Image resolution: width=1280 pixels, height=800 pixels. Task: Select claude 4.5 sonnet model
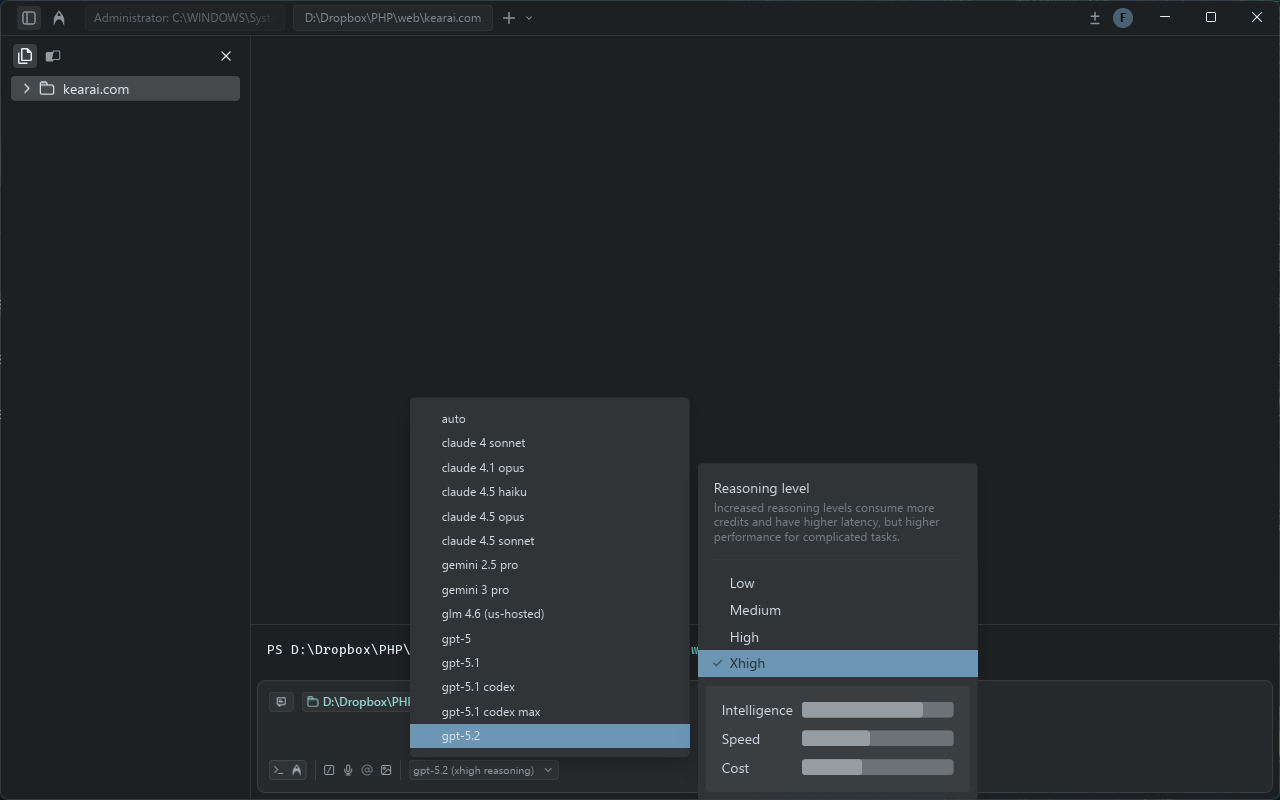pyautogui.click(x=550, y=541)
